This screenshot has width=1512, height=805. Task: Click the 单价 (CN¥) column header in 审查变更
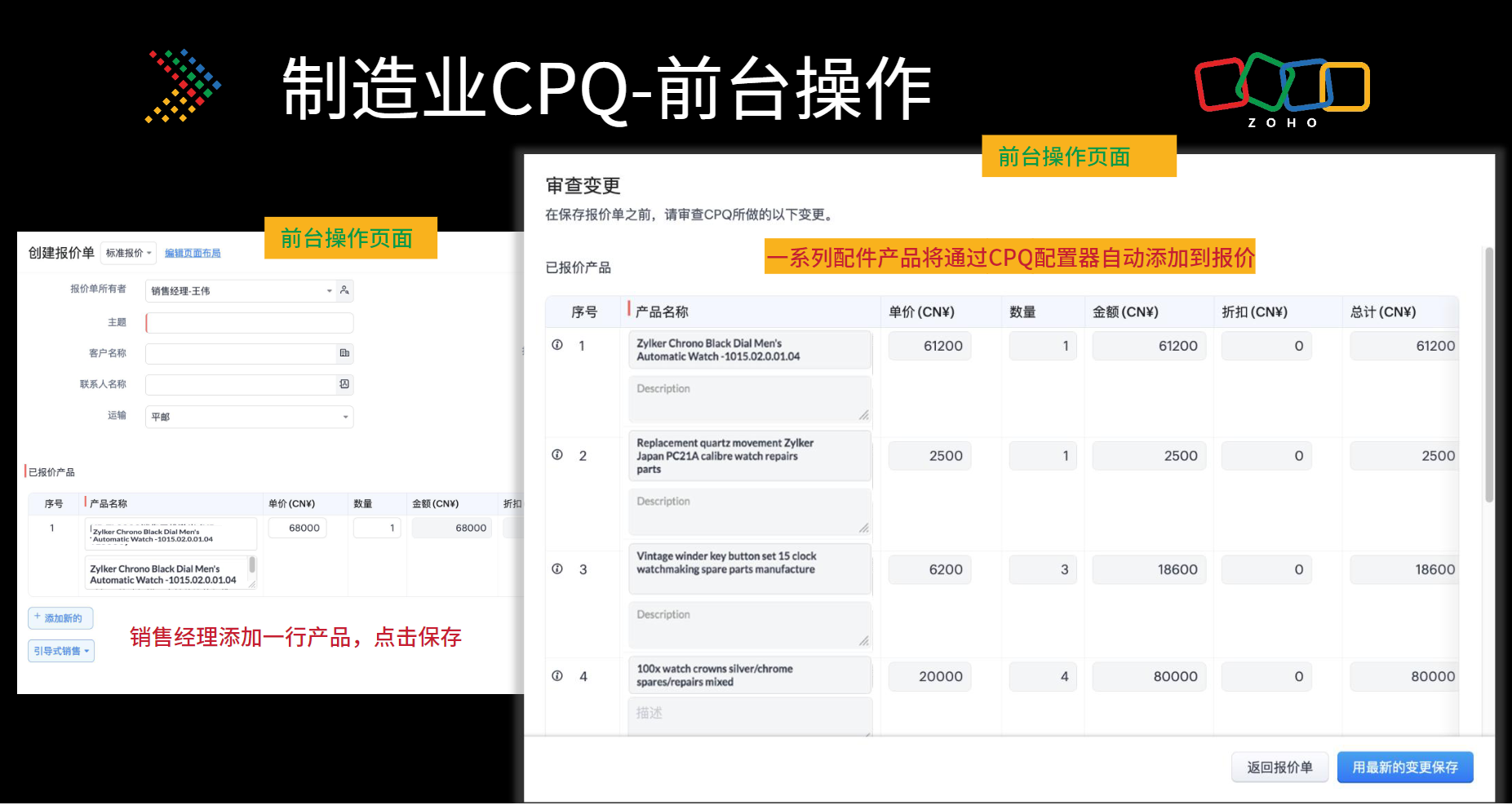921,312
